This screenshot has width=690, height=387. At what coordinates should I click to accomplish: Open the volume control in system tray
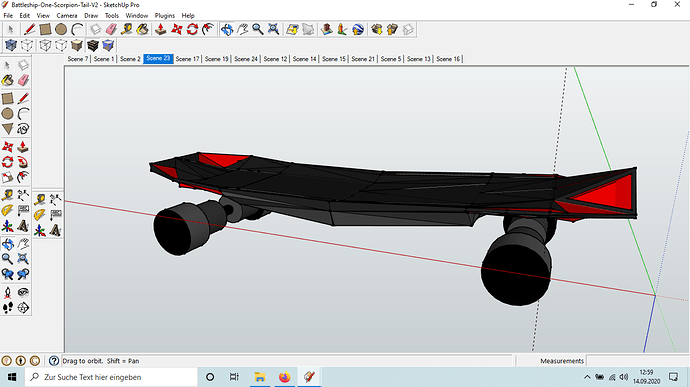point(624,377)
